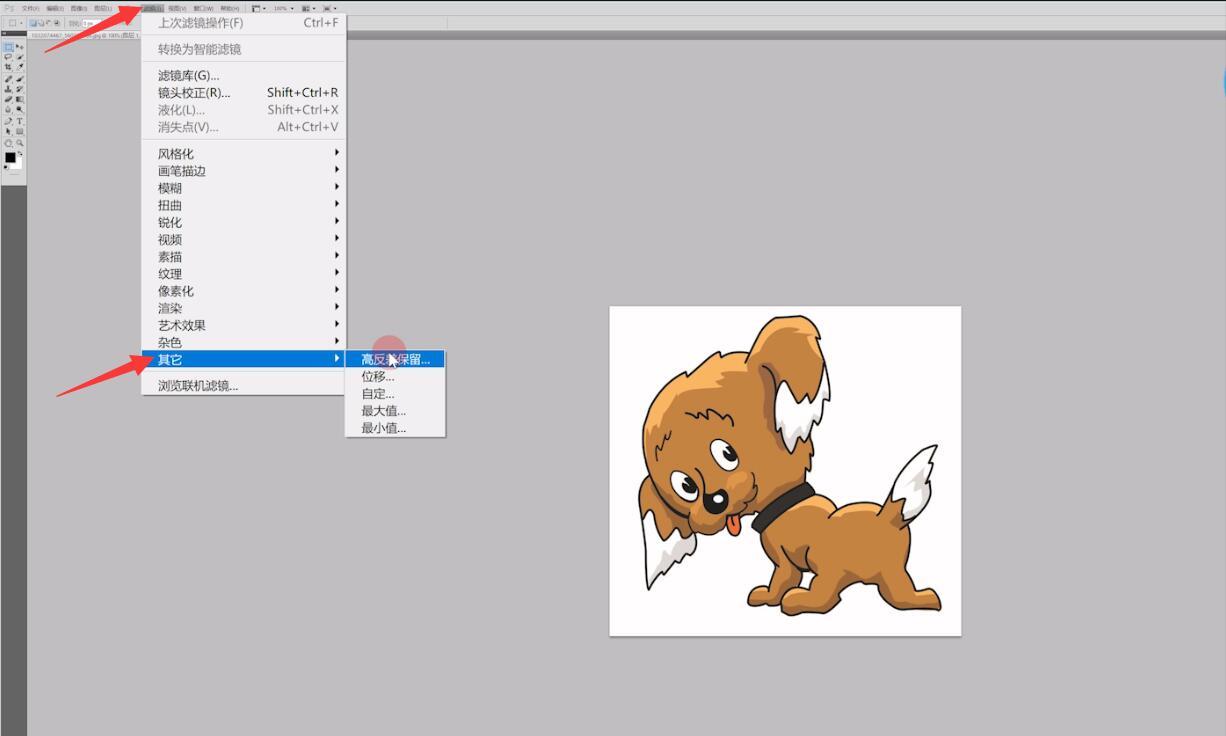
Task: Select the Zoom magnifier tool
Action: pyautogui.click(x=19, y=143)
